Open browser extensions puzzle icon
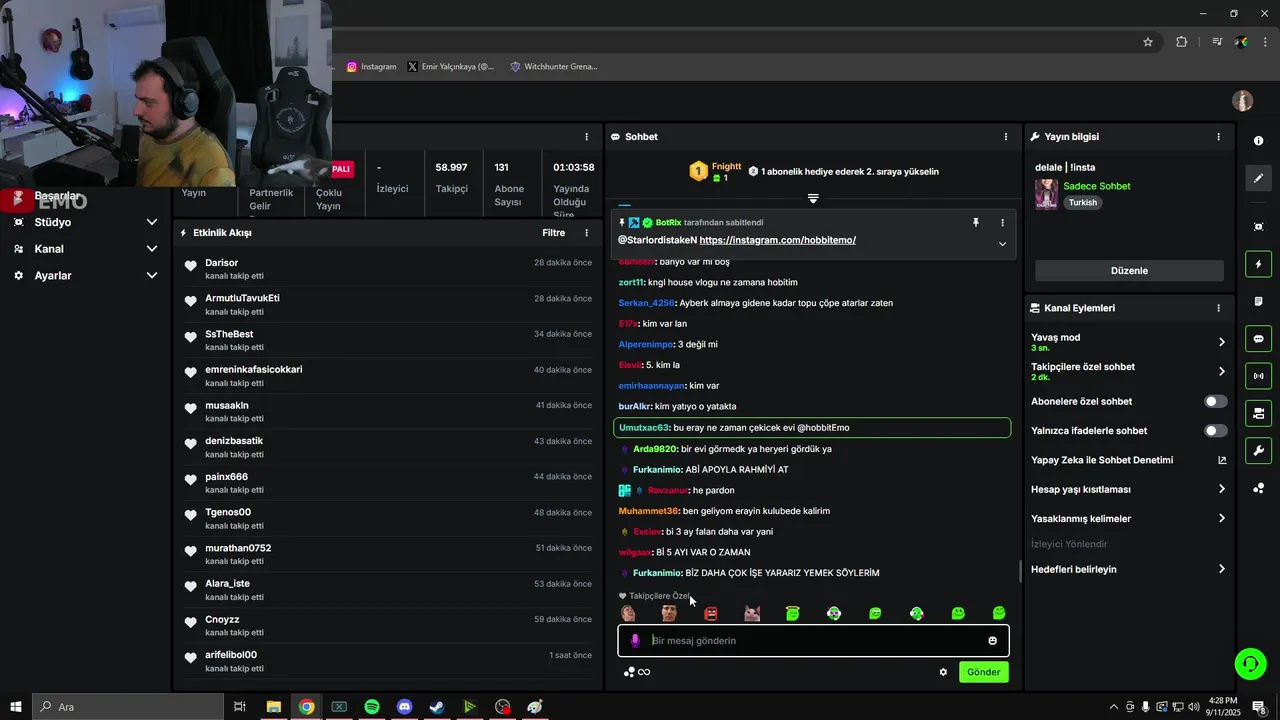The width and height of the screenshot is (1280, 720). [1182, 42]
